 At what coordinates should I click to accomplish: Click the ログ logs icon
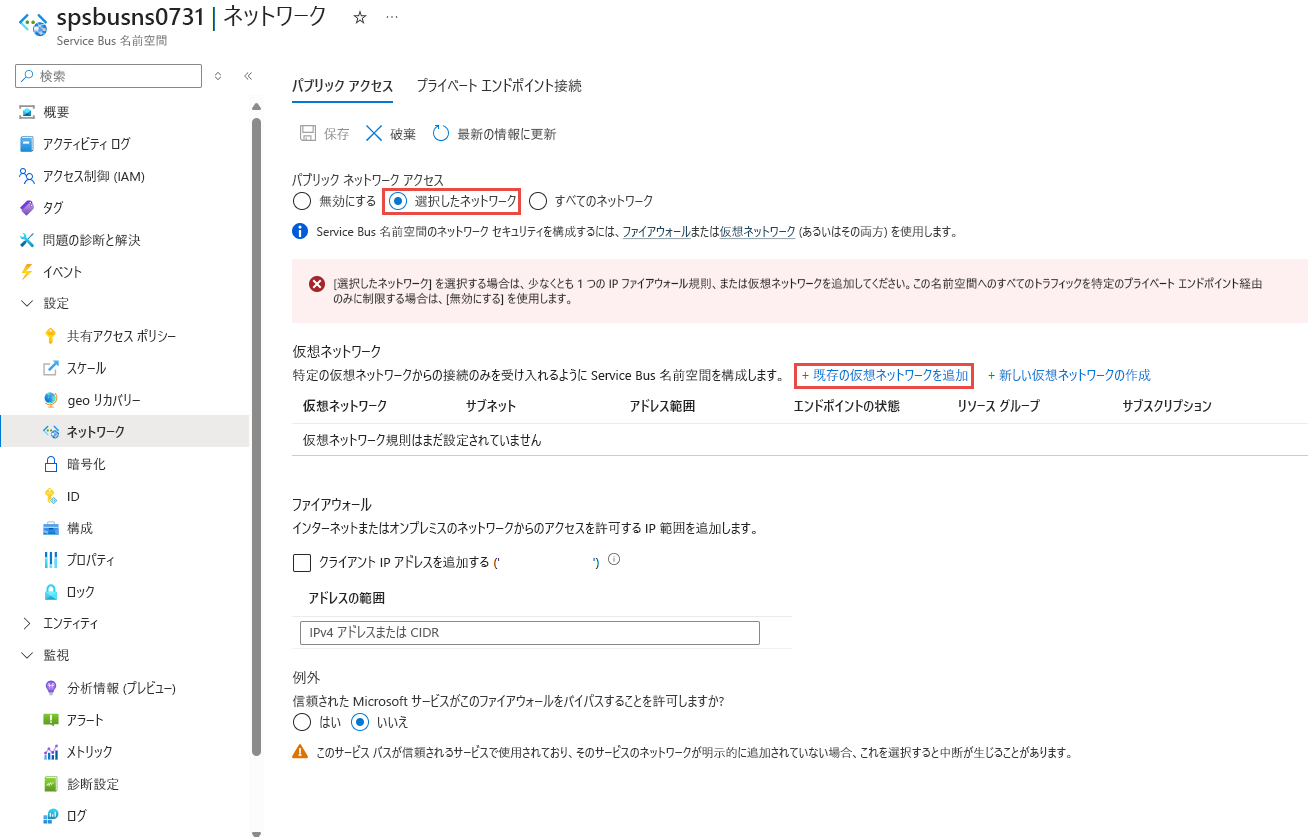[x=51, y=816]
